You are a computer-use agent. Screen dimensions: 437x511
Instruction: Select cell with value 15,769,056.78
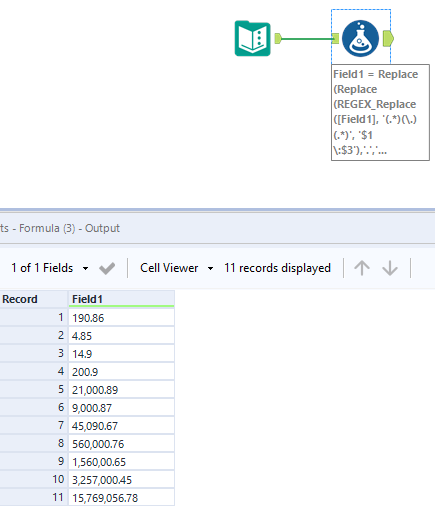121,498
